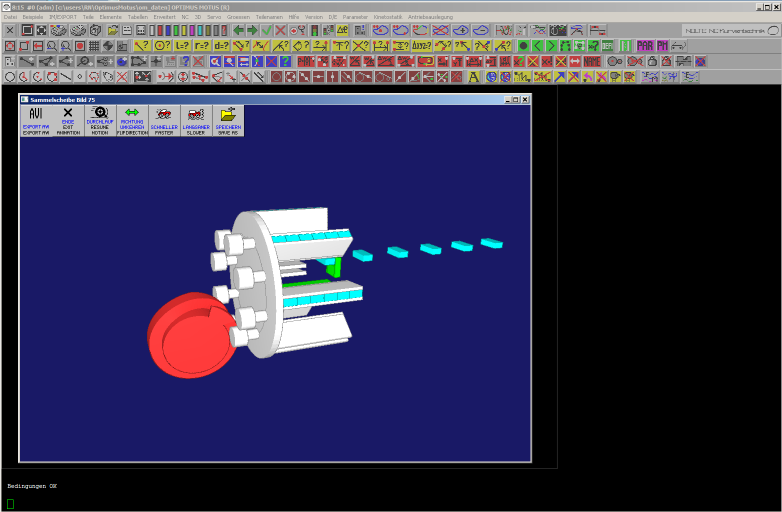Image resolution: width=782 pixels, height=512 pixels.
Task: Click the large letter A text icon
Action: pyautogui.click(x=473, y=77)
